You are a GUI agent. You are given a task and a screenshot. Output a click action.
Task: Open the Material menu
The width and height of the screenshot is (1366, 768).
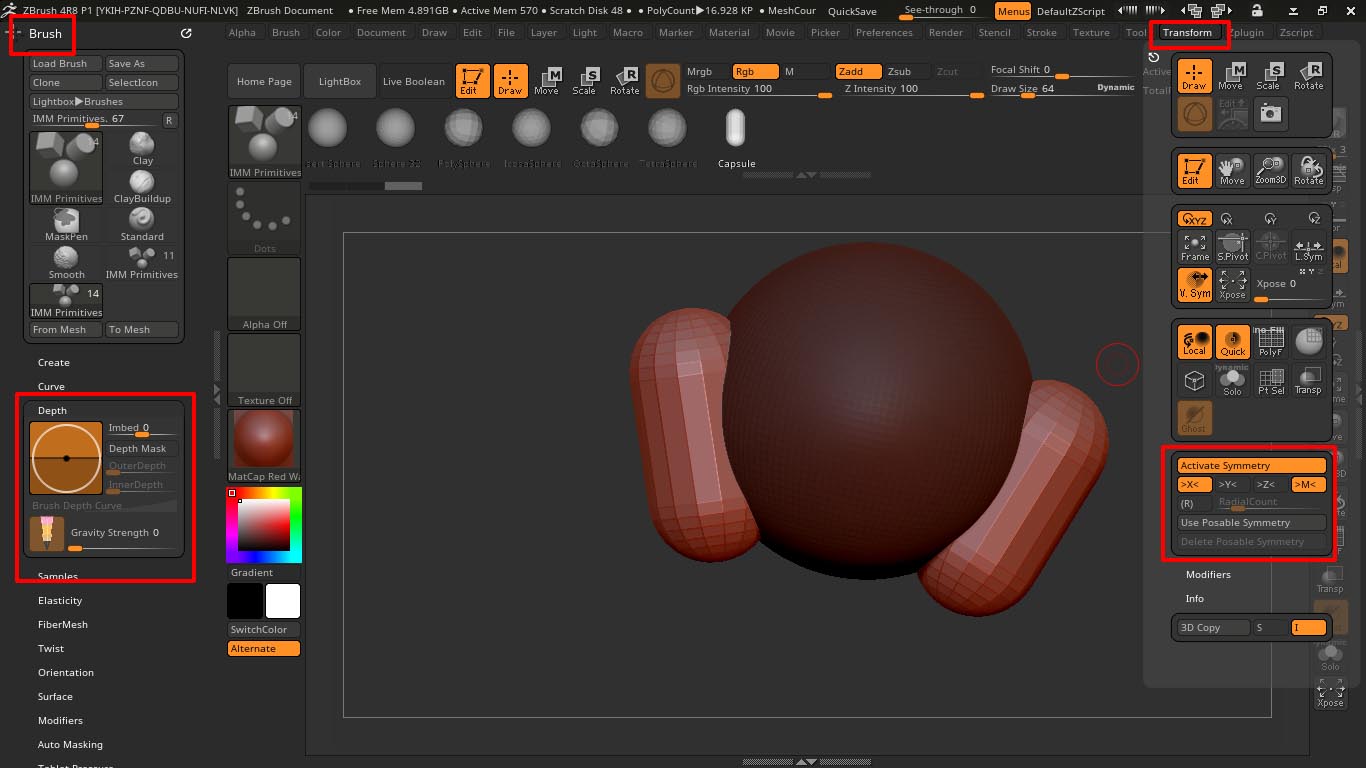729,33
